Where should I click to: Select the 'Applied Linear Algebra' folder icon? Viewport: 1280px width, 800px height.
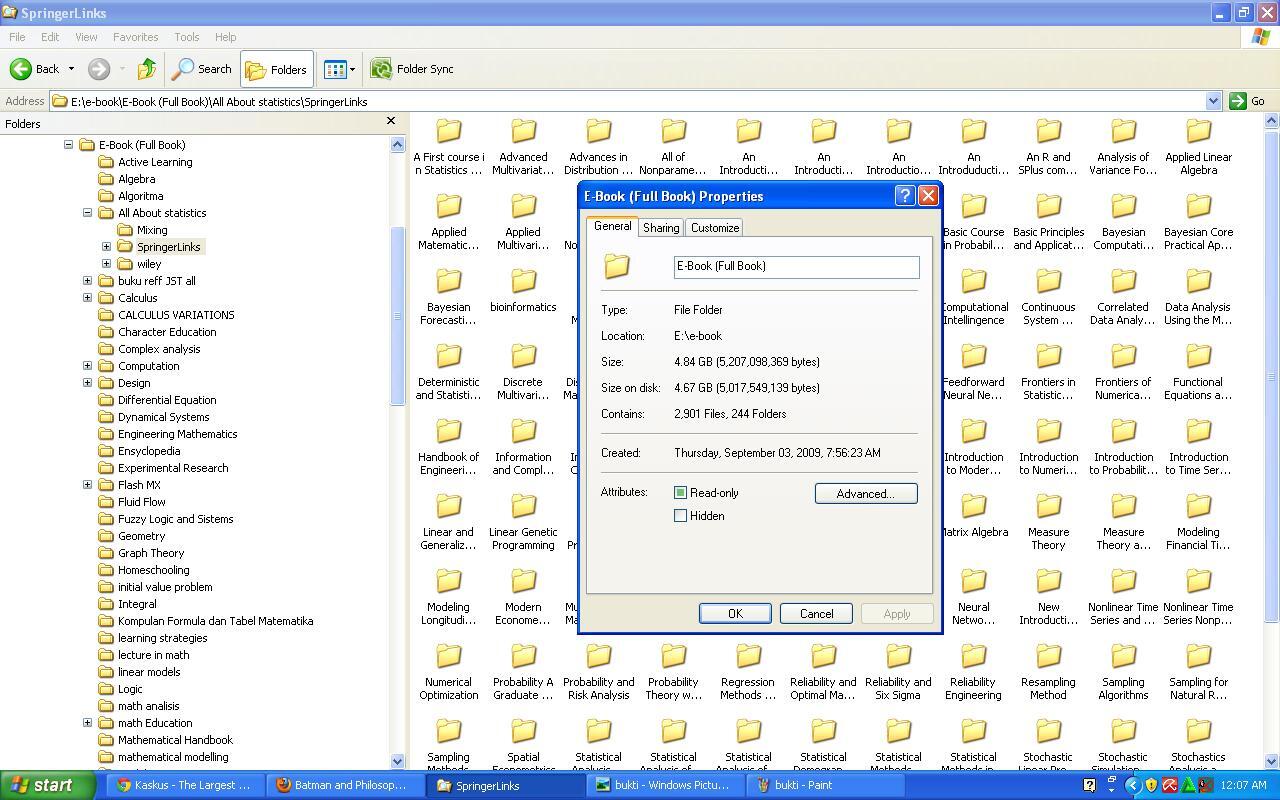(x=1198, y=132)
